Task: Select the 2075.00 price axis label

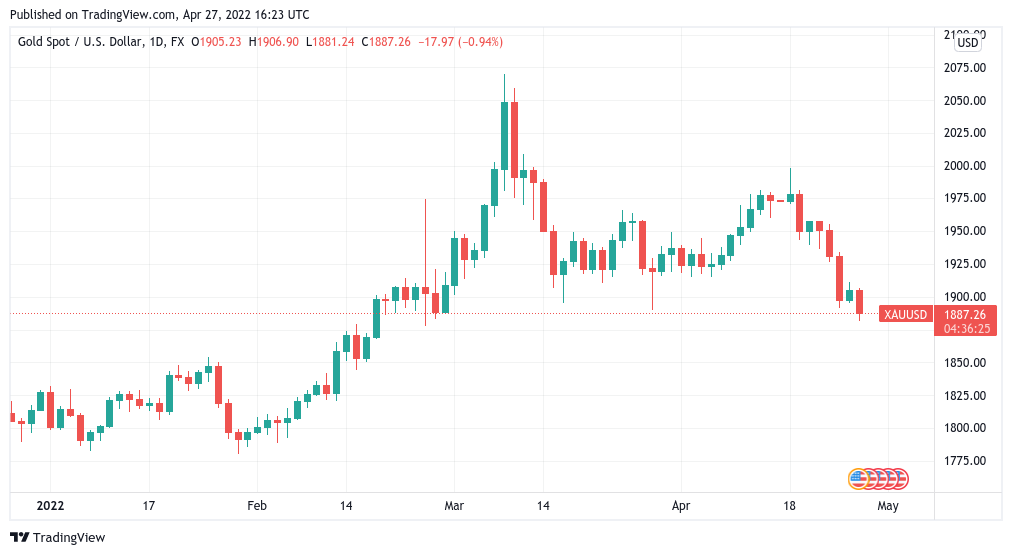Action: coord(965,68)
